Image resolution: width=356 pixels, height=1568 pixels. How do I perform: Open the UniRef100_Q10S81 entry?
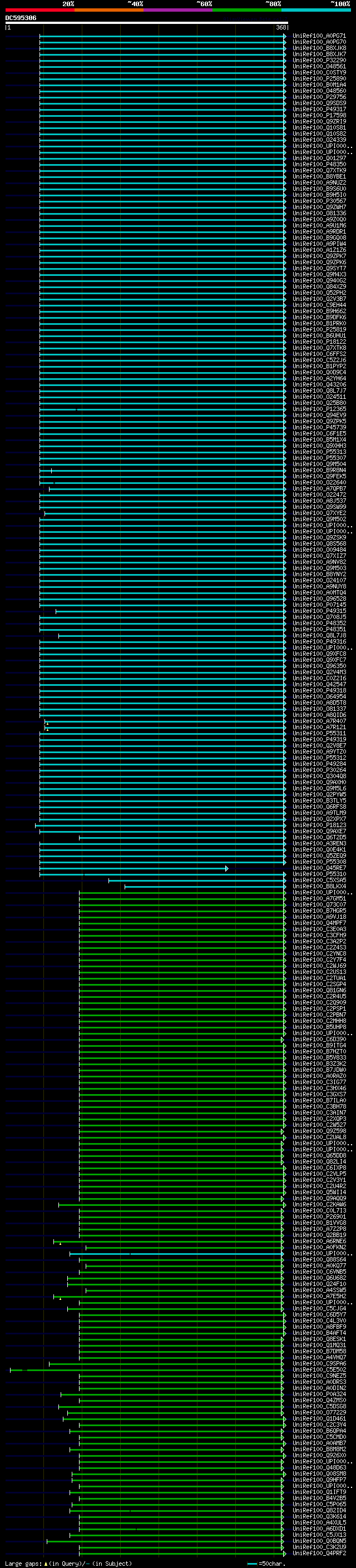point(319,128)
